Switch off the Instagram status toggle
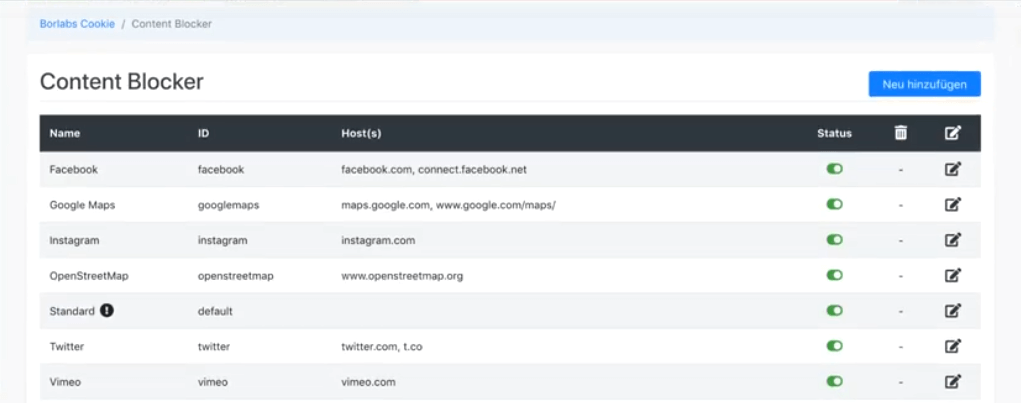The image size is (1021, 403). click(x=834, y=240)
